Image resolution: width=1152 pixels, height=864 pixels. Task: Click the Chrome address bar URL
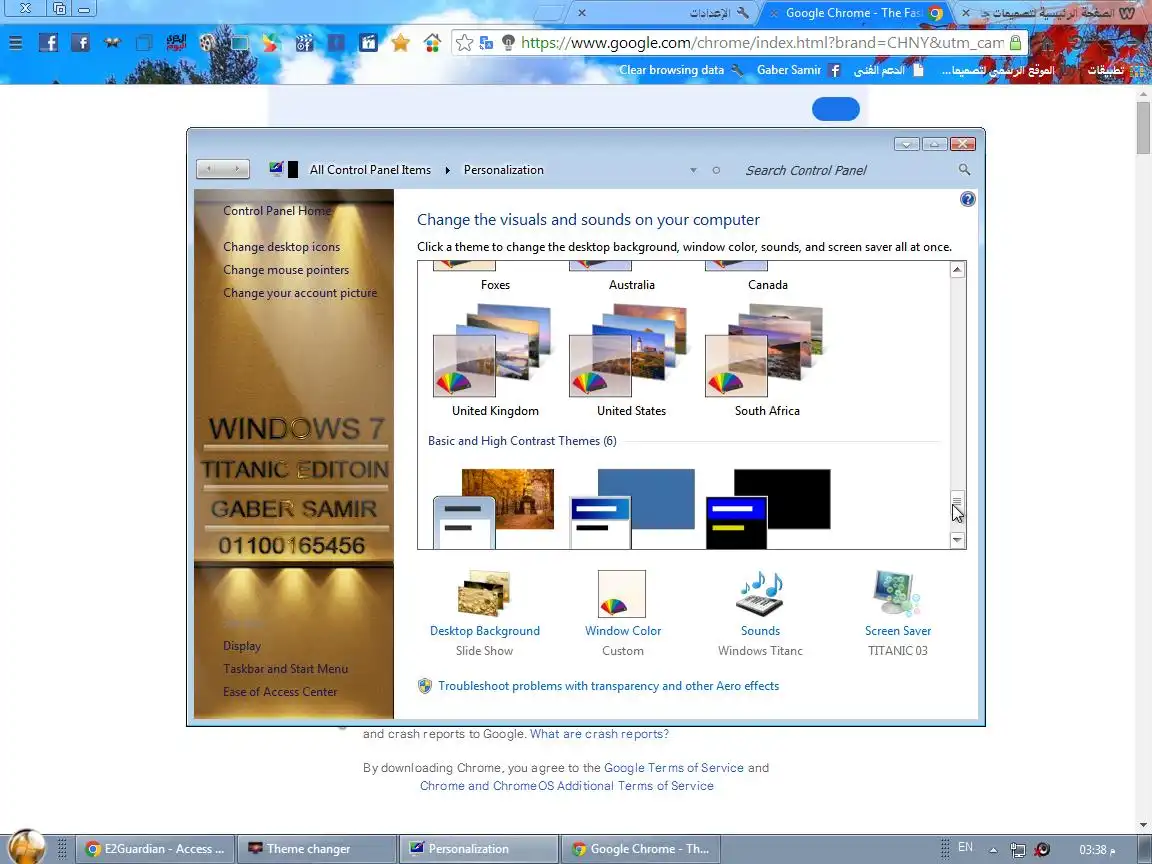point(762,43)
